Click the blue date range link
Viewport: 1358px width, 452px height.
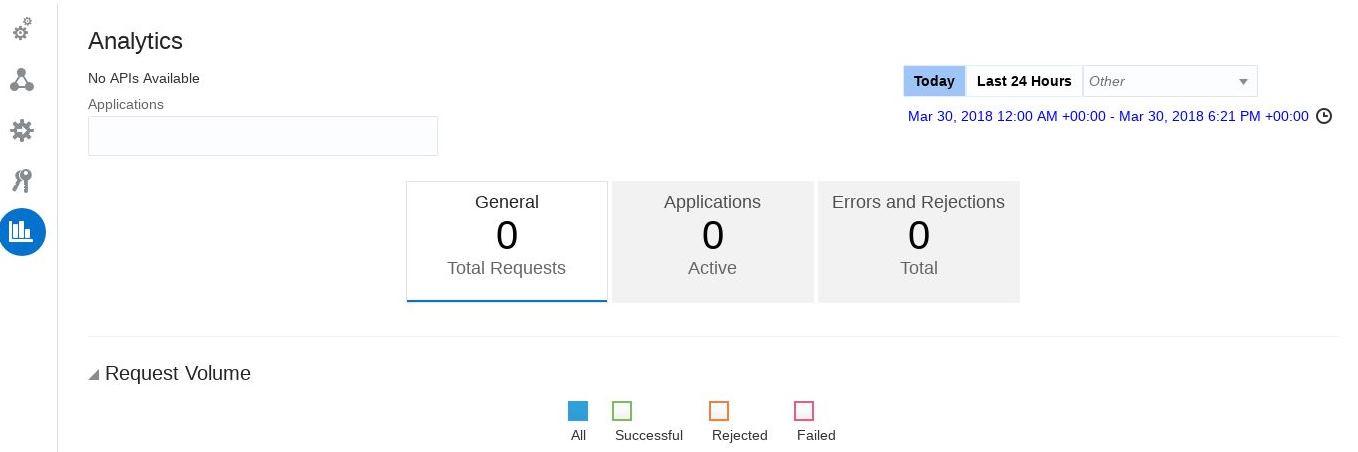click(x=1108, y=116)
